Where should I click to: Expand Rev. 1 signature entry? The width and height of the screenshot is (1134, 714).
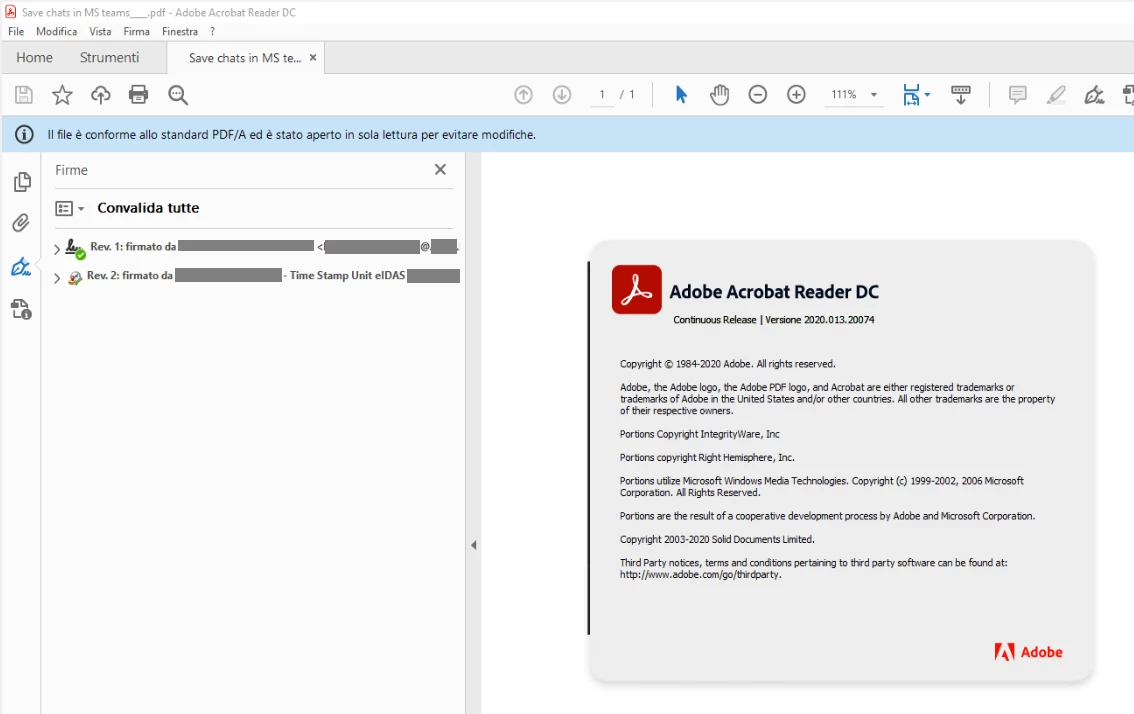point(57,249)
